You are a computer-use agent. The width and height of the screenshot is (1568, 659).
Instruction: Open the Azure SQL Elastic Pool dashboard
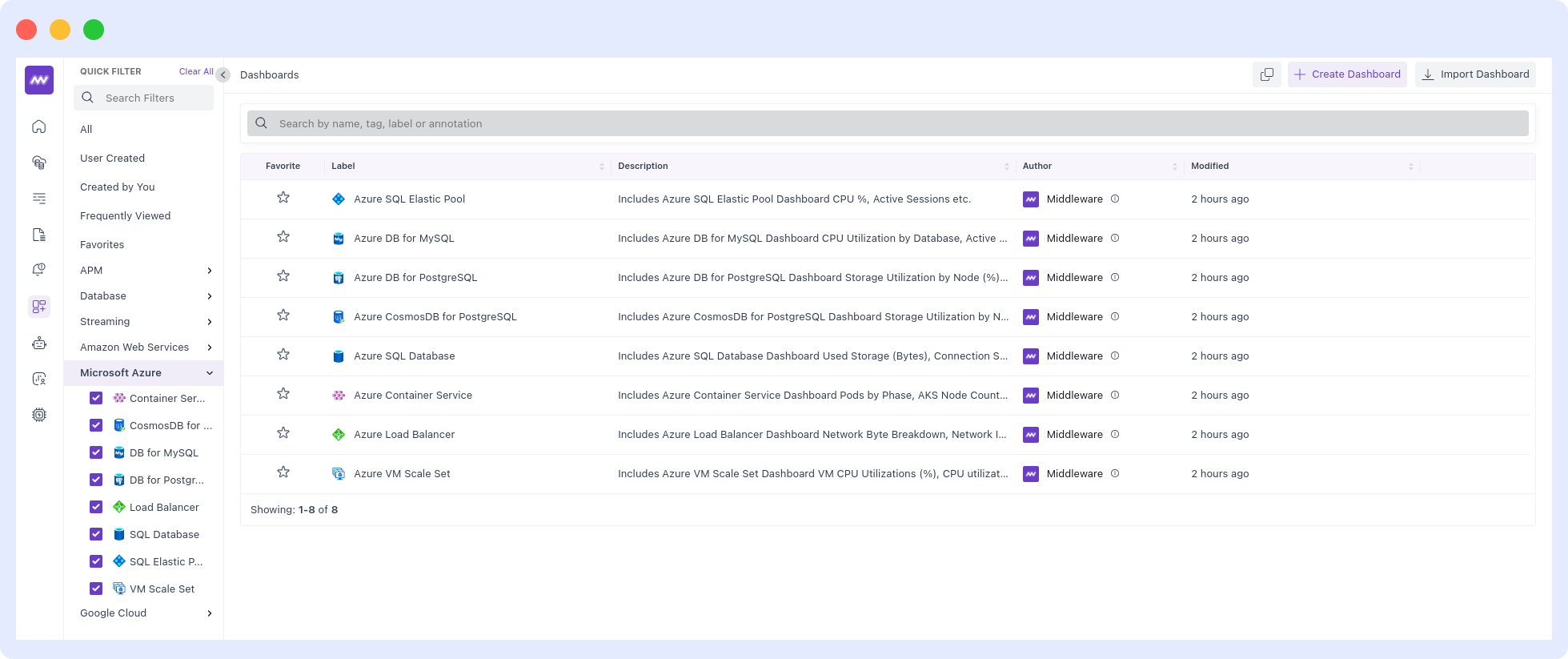coord(409,199)
